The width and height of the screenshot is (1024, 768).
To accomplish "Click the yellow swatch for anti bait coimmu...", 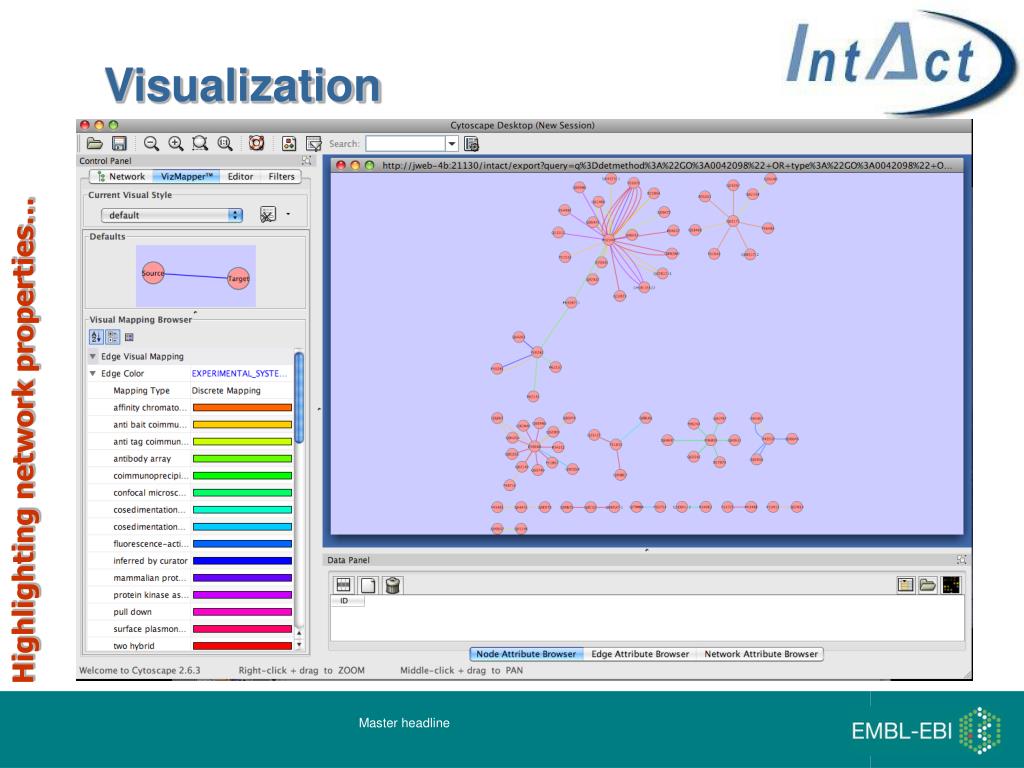I will [x=242, y=424].
